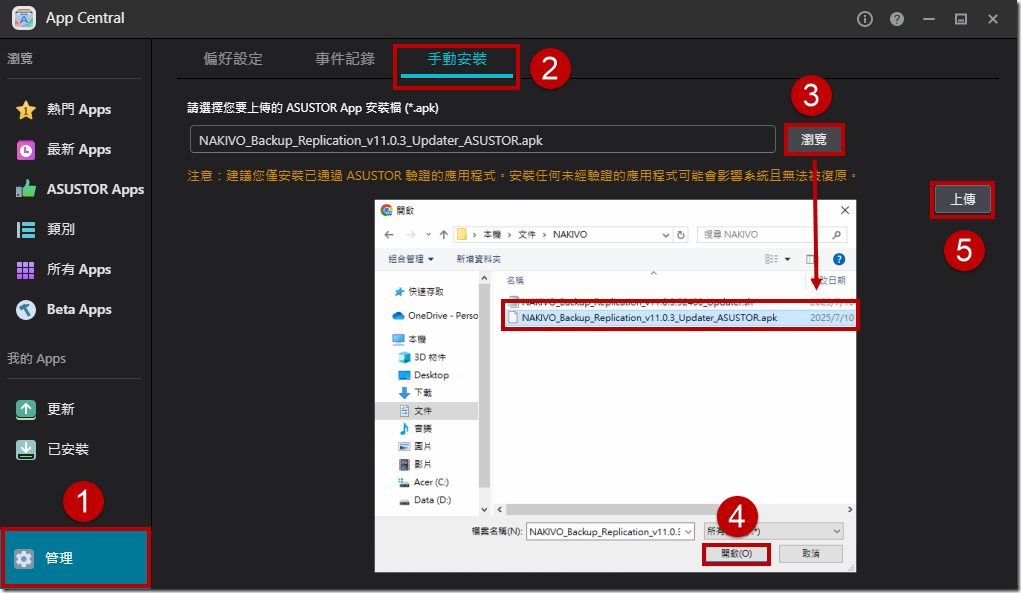
Task: Go forward in file dialog
Action: pyautogui.click(x=411, y=234)
